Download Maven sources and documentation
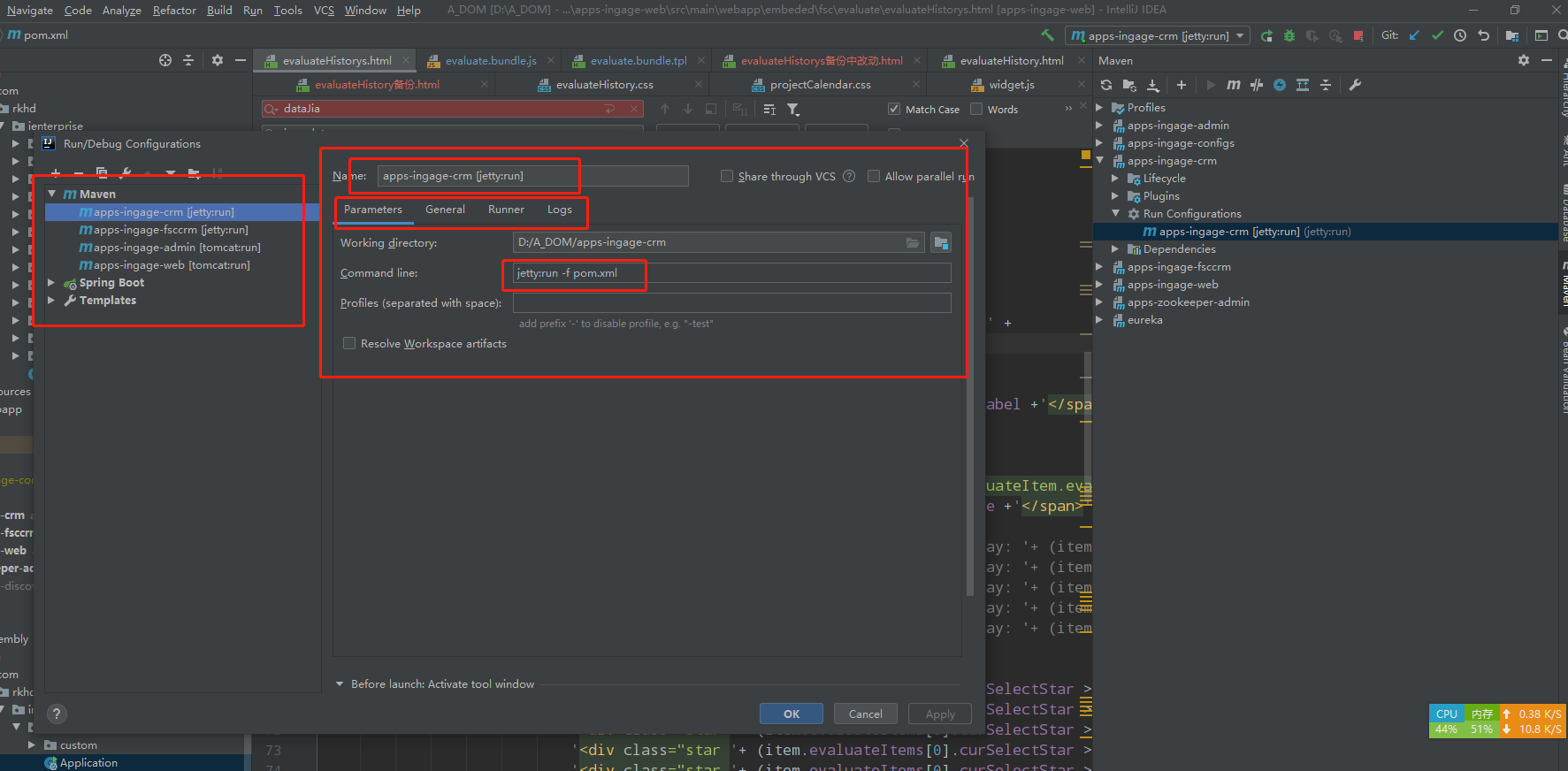Viewport: 1568px width, 771px height. (x=1152, y=85)
